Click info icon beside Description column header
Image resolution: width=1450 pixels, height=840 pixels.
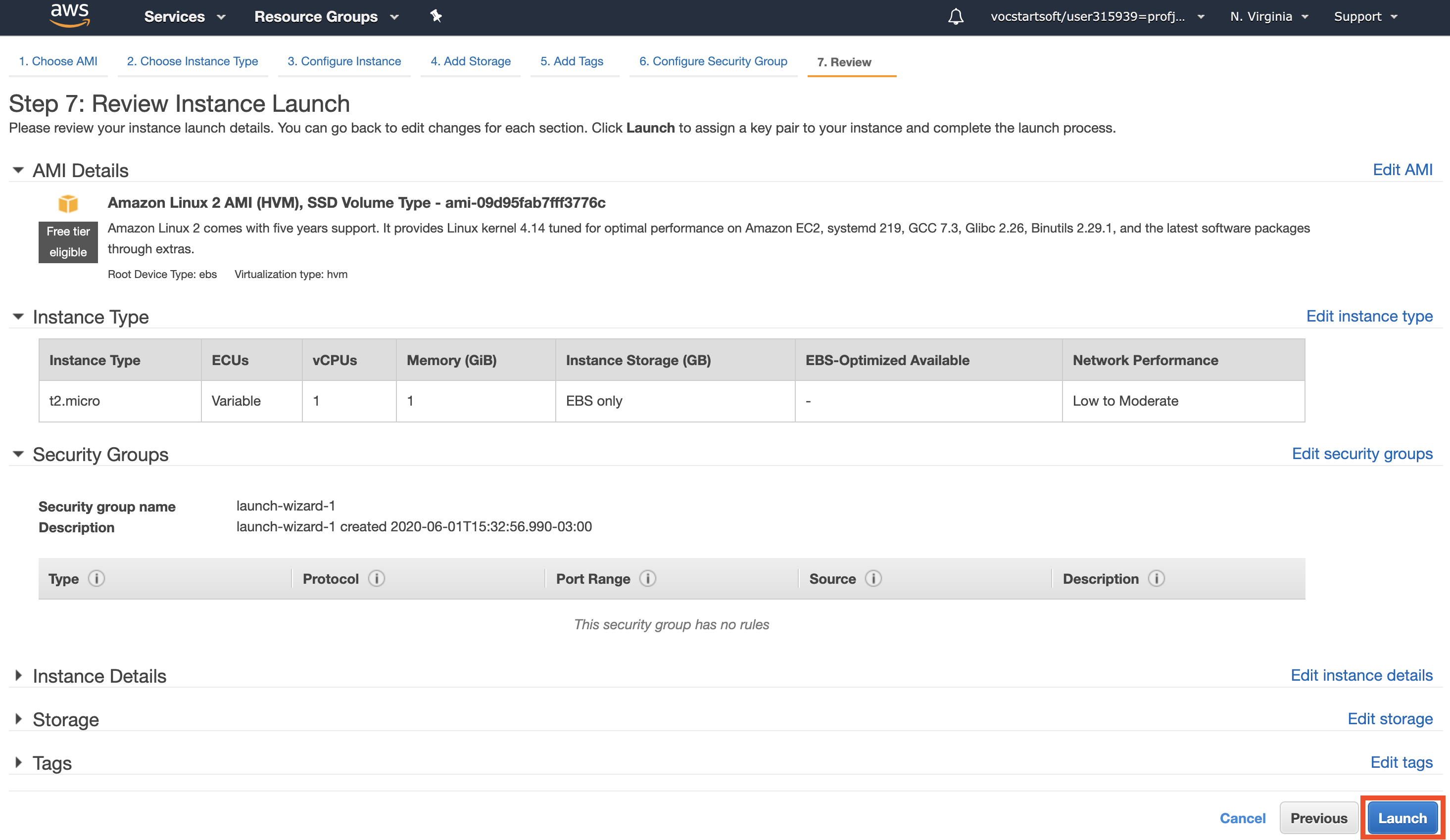[1156, 578]
